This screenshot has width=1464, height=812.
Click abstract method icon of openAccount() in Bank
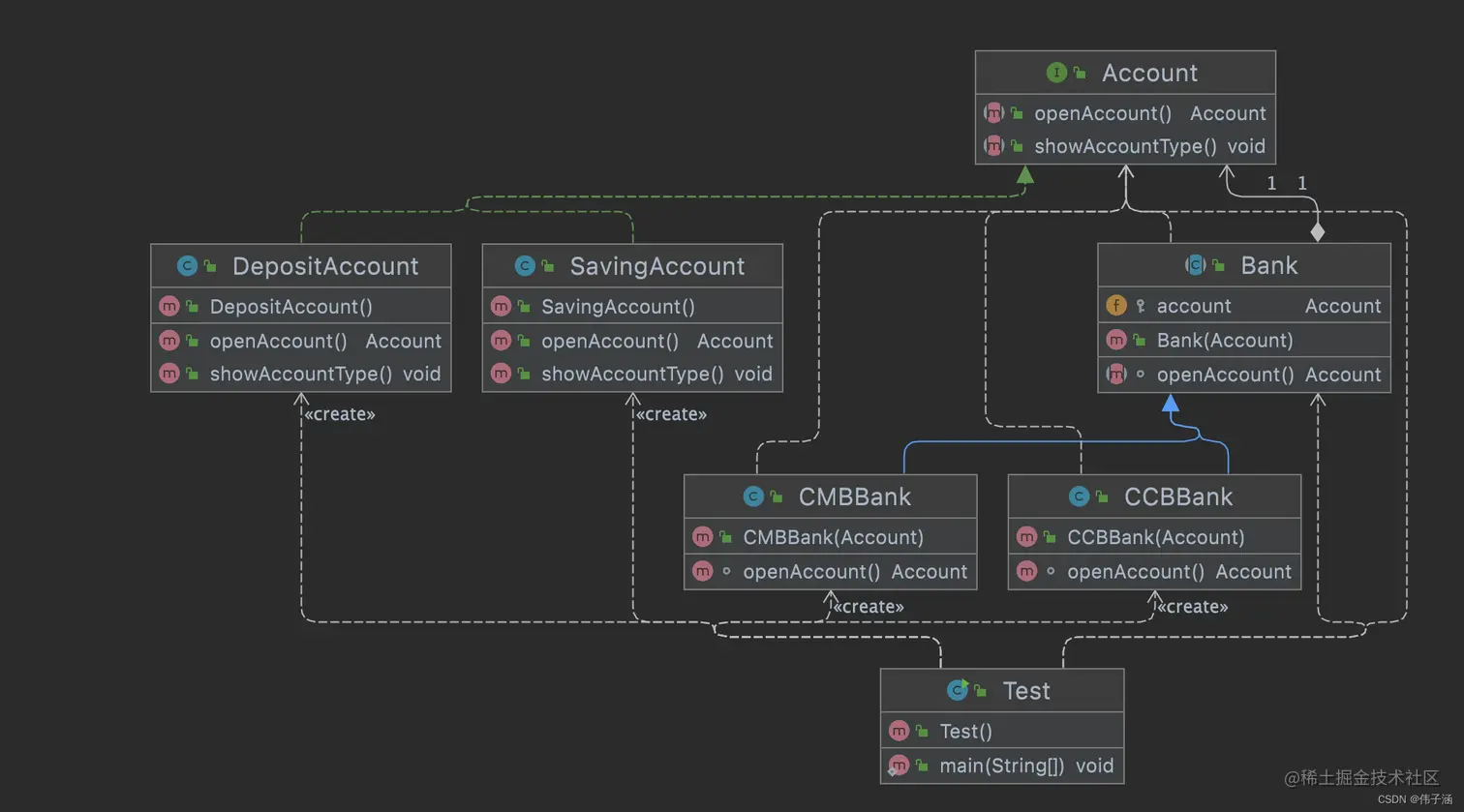[x=1116, y=375]
